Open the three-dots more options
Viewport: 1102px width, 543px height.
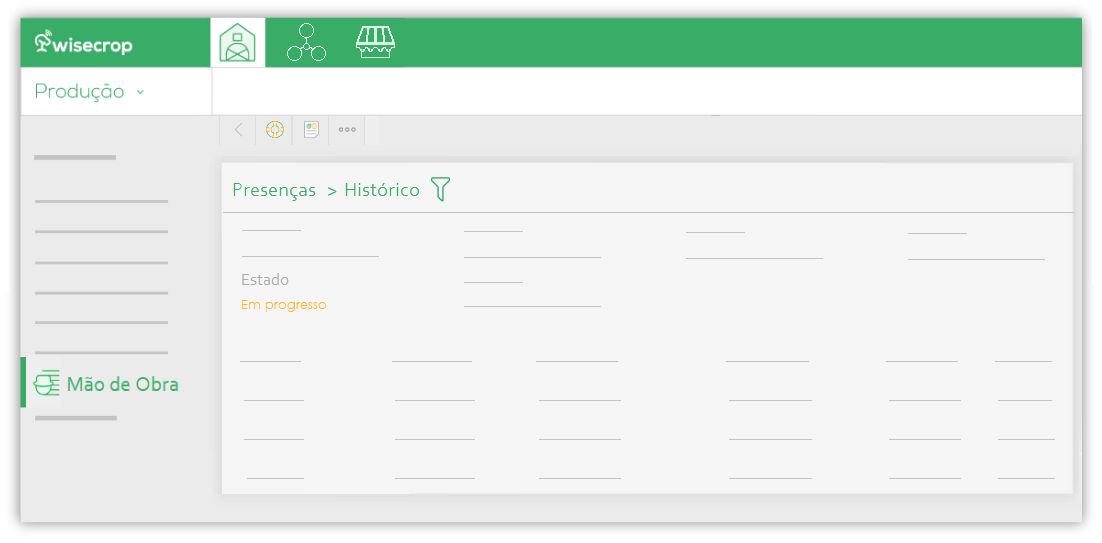click(347, 130)
